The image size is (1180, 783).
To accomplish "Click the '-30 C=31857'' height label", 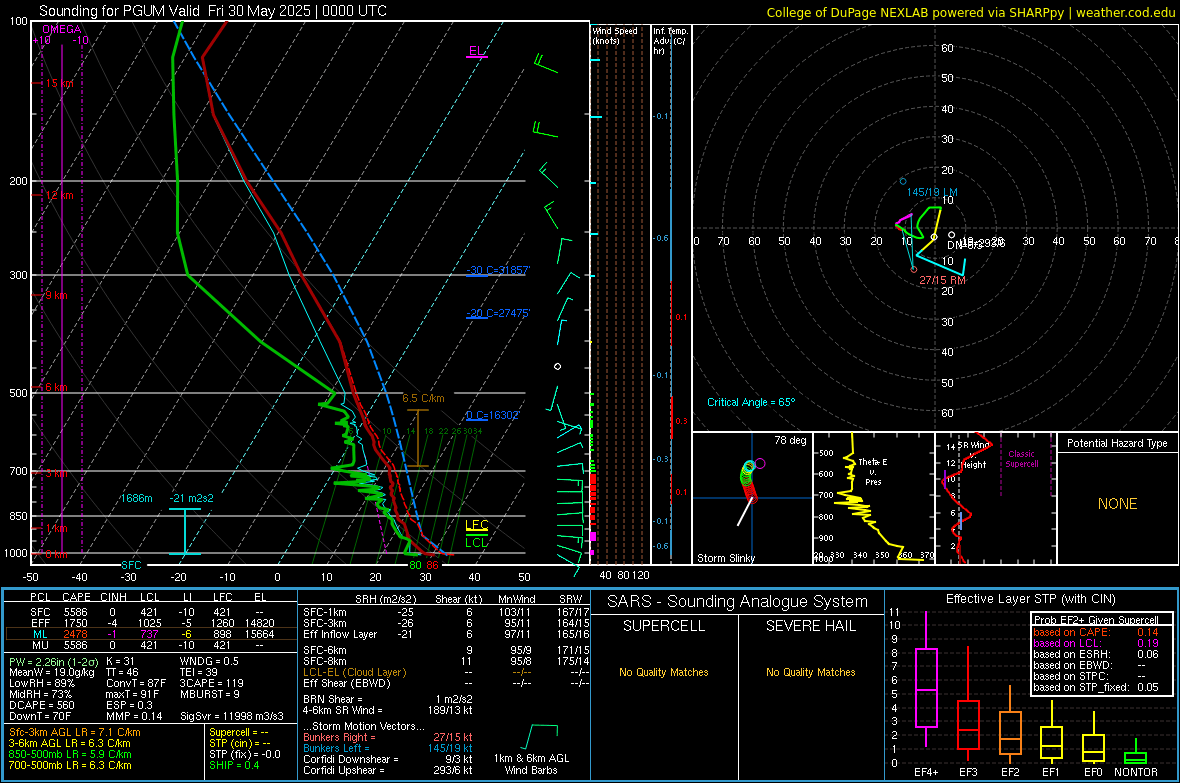I will point(498,270).
